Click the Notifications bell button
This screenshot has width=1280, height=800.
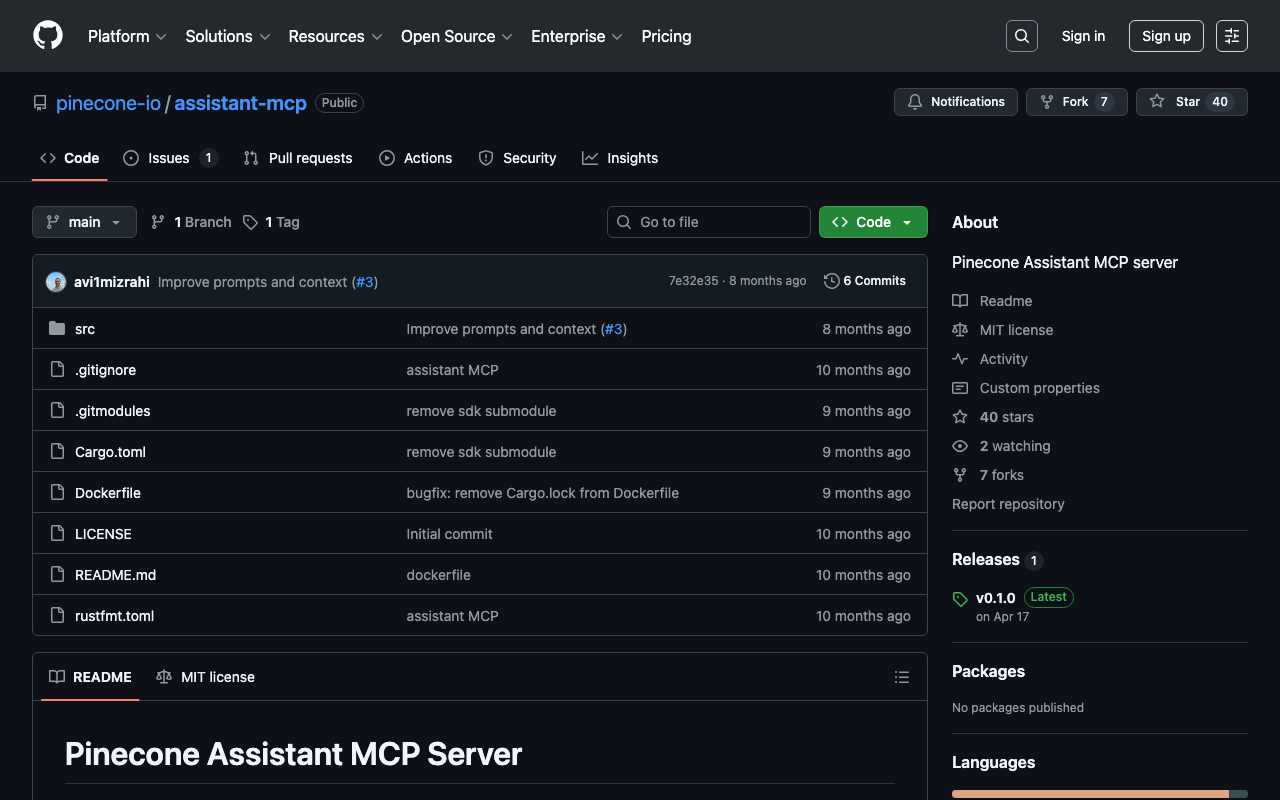(955, 102)
